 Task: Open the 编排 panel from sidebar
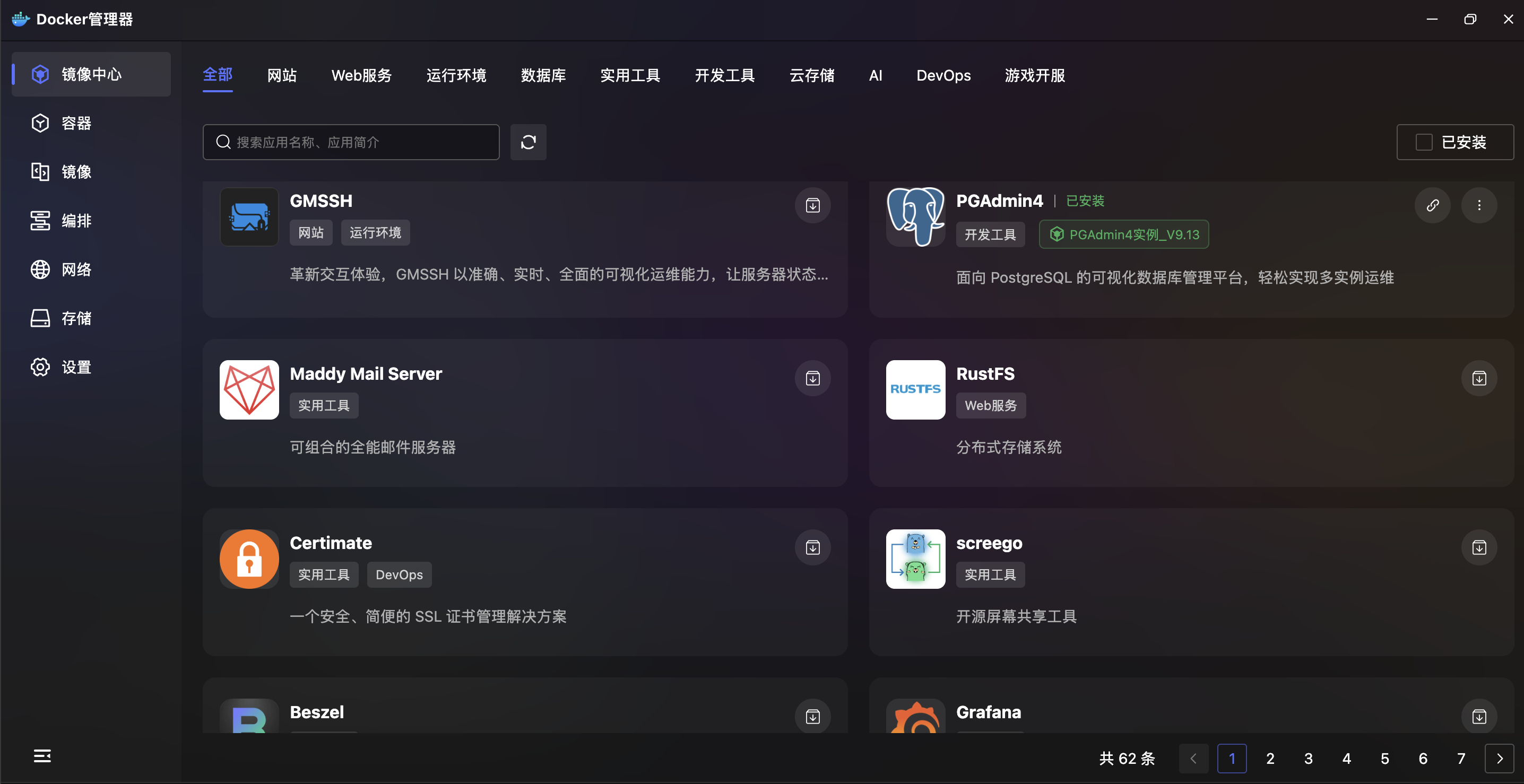(76, 220)
